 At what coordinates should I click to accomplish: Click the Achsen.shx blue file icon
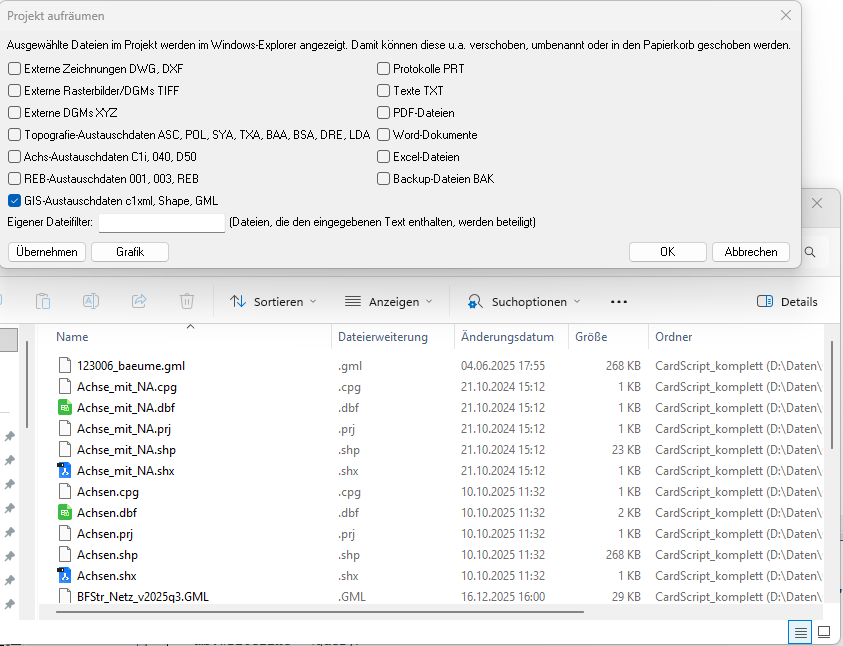65,576
